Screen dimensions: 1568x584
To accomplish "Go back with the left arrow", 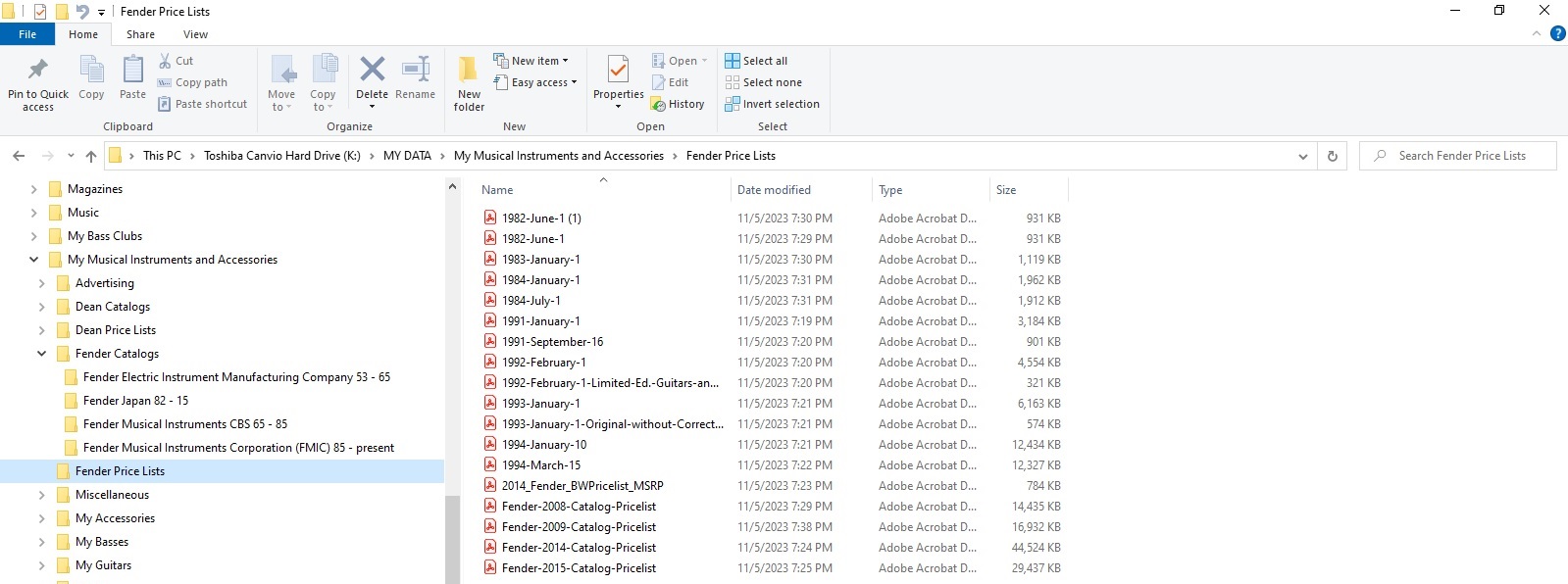I will 19,156.
